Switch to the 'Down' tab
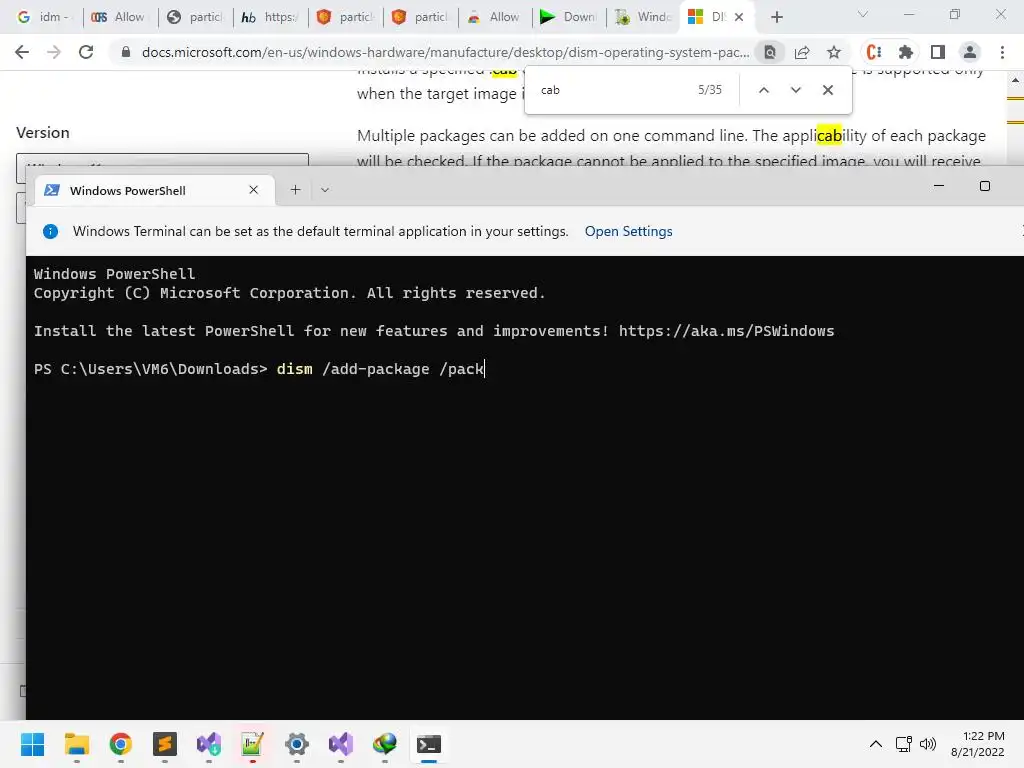This screenshot has width=1024, height=768. [x=568, y=17]
